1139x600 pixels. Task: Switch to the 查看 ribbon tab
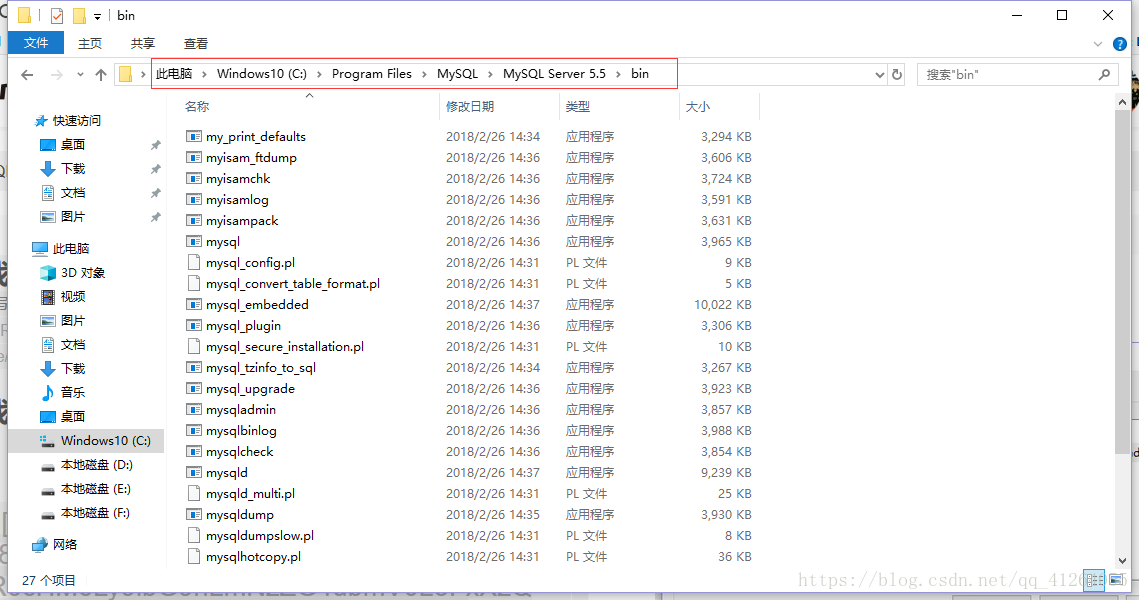tap(195, 44)
